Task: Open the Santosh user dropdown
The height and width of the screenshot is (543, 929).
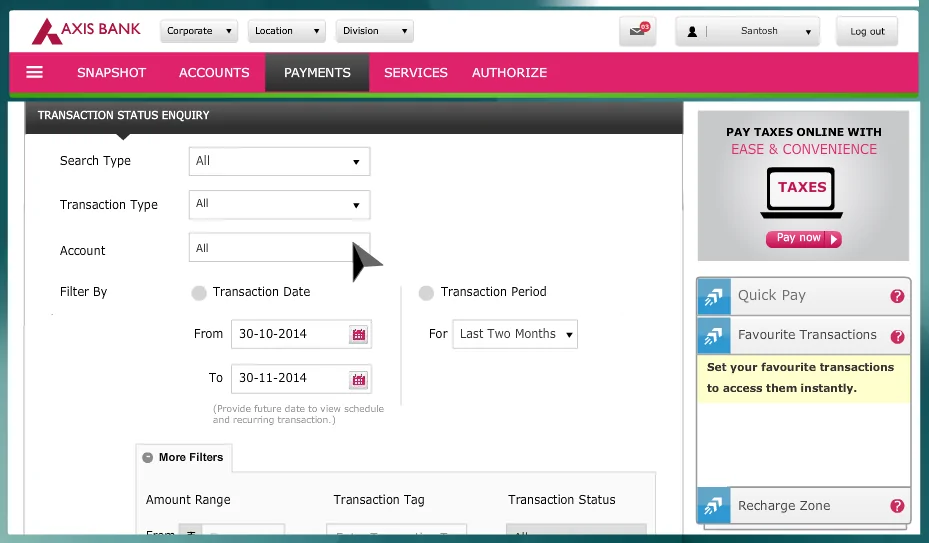Action: tap(748, 31)
